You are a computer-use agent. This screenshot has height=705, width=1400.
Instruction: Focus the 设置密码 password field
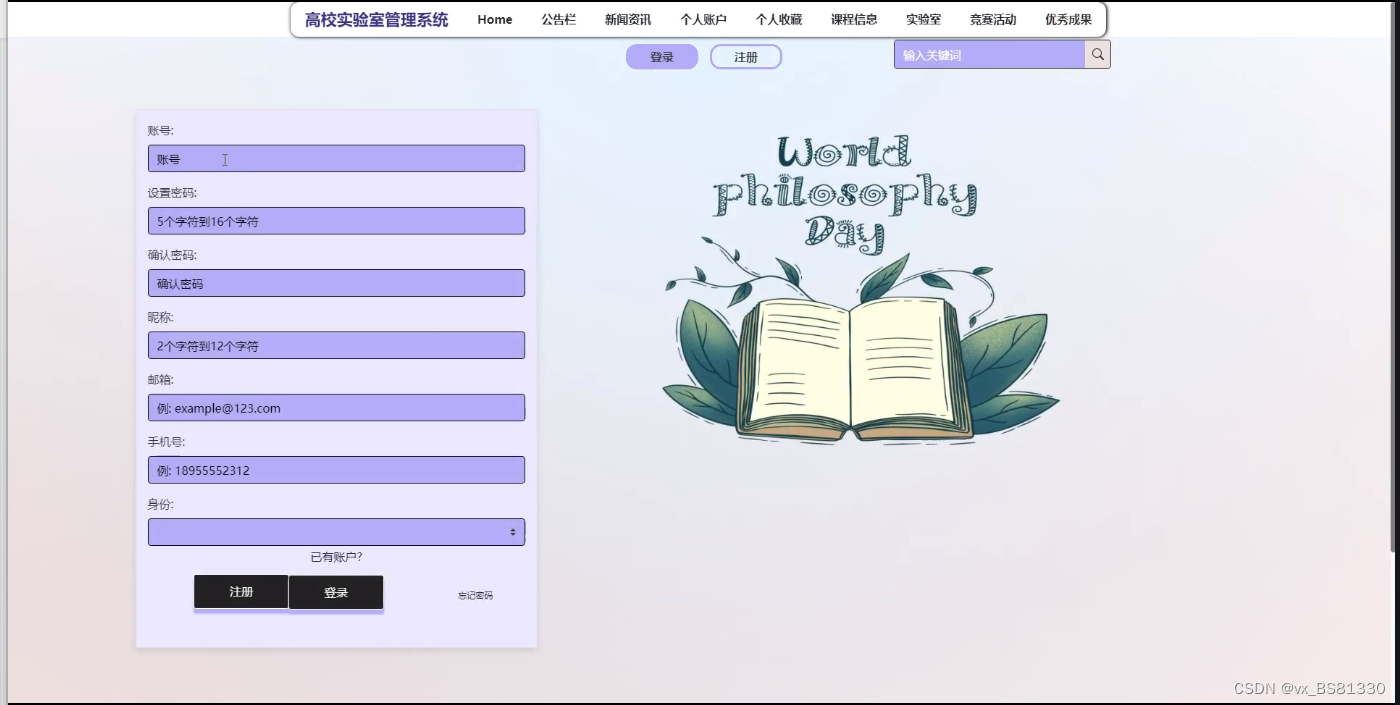click(336, 221)
